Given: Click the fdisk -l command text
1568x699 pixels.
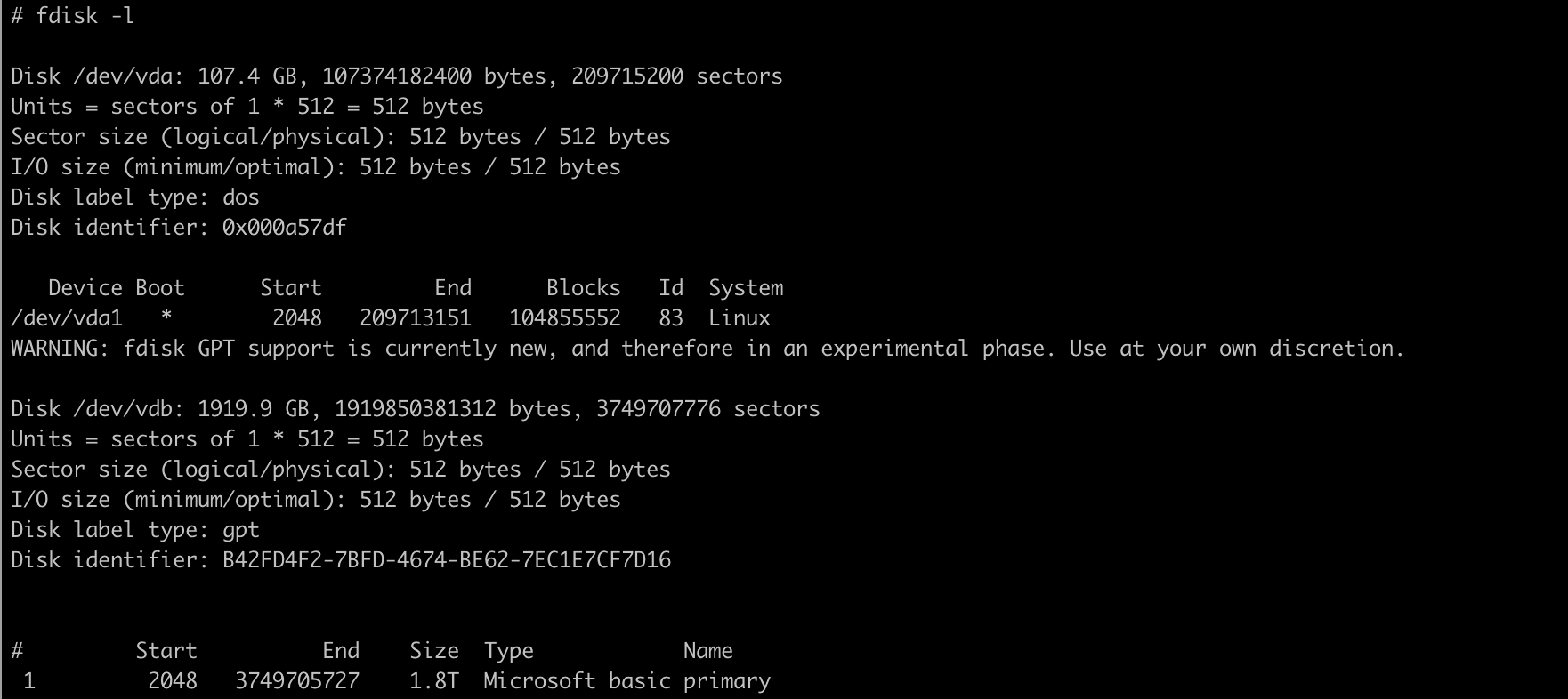Looking at the screenshot, I should [85, 16].
